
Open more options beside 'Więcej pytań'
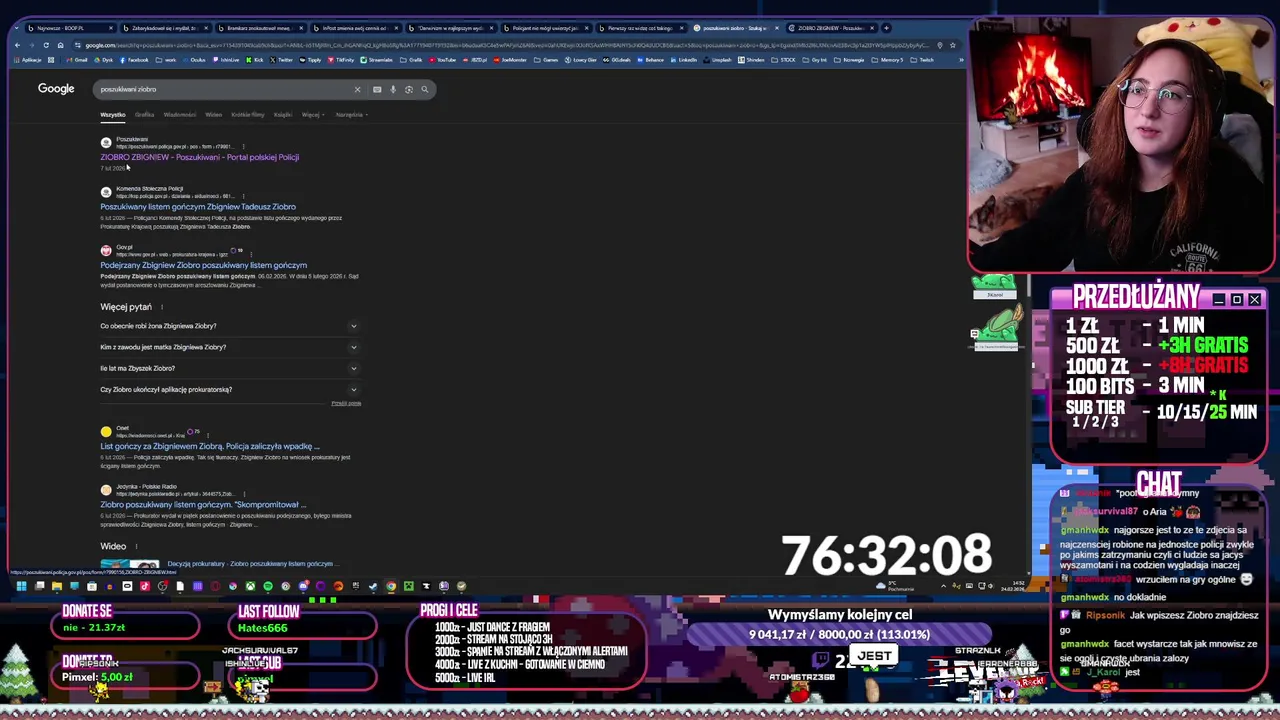click(x=162, y=307)
